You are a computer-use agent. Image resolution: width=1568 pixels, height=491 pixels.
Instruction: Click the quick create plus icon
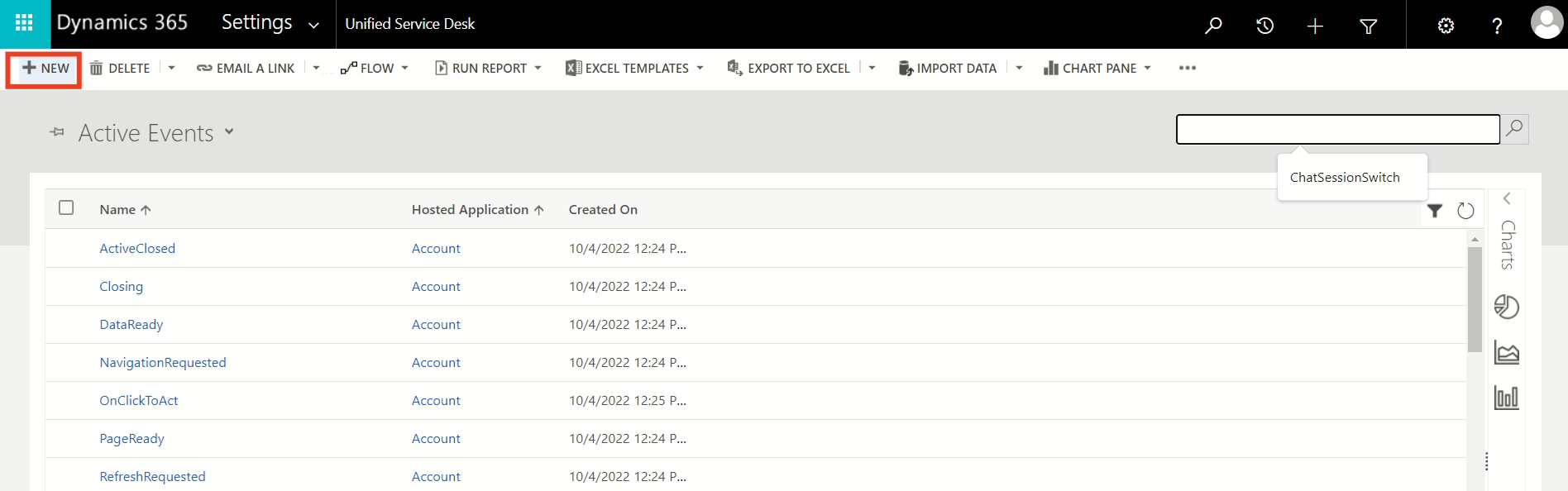tap(1315, 26)
